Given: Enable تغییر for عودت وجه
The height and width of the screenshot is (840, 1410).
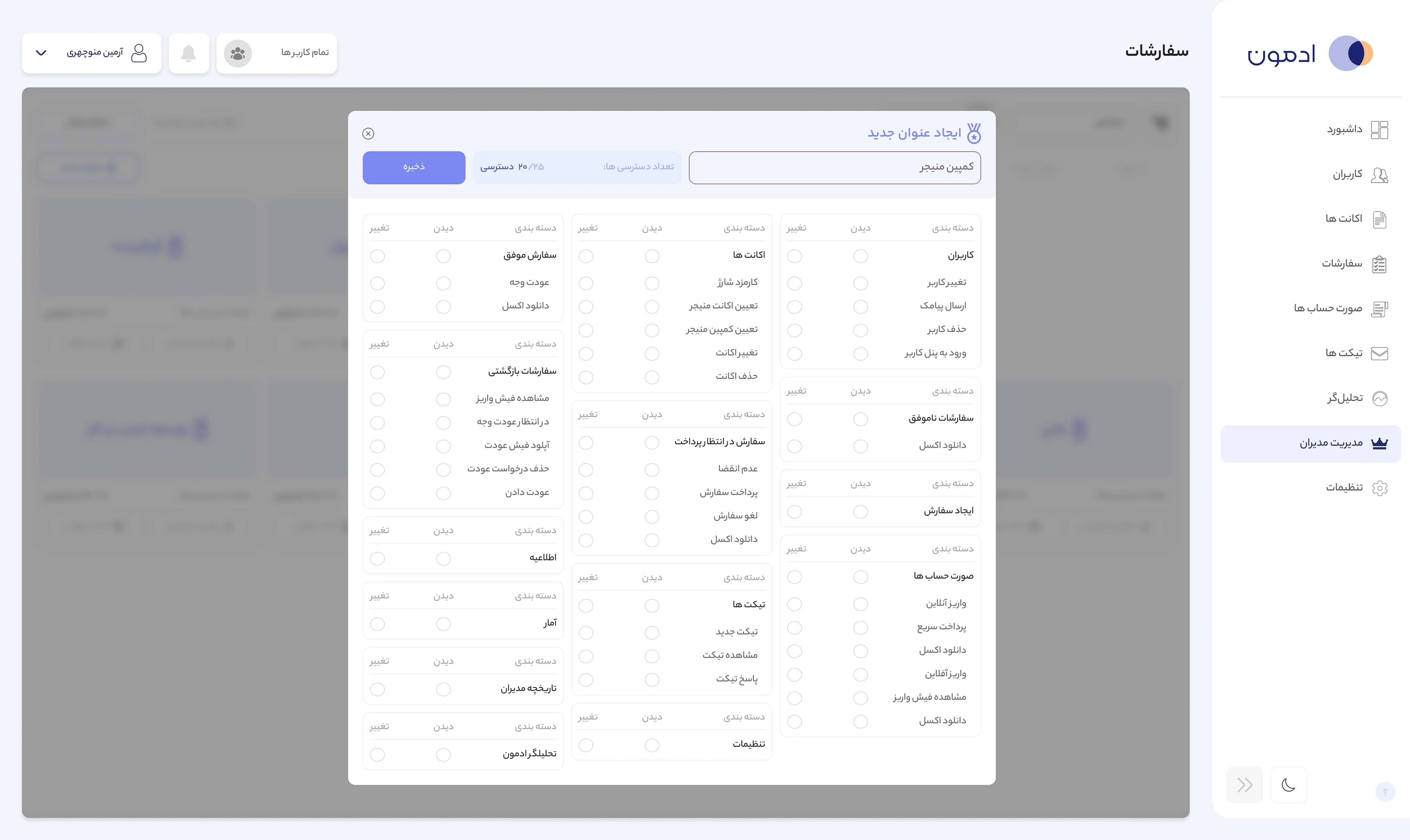Looking at the screenshot, I should click(377, 283).
